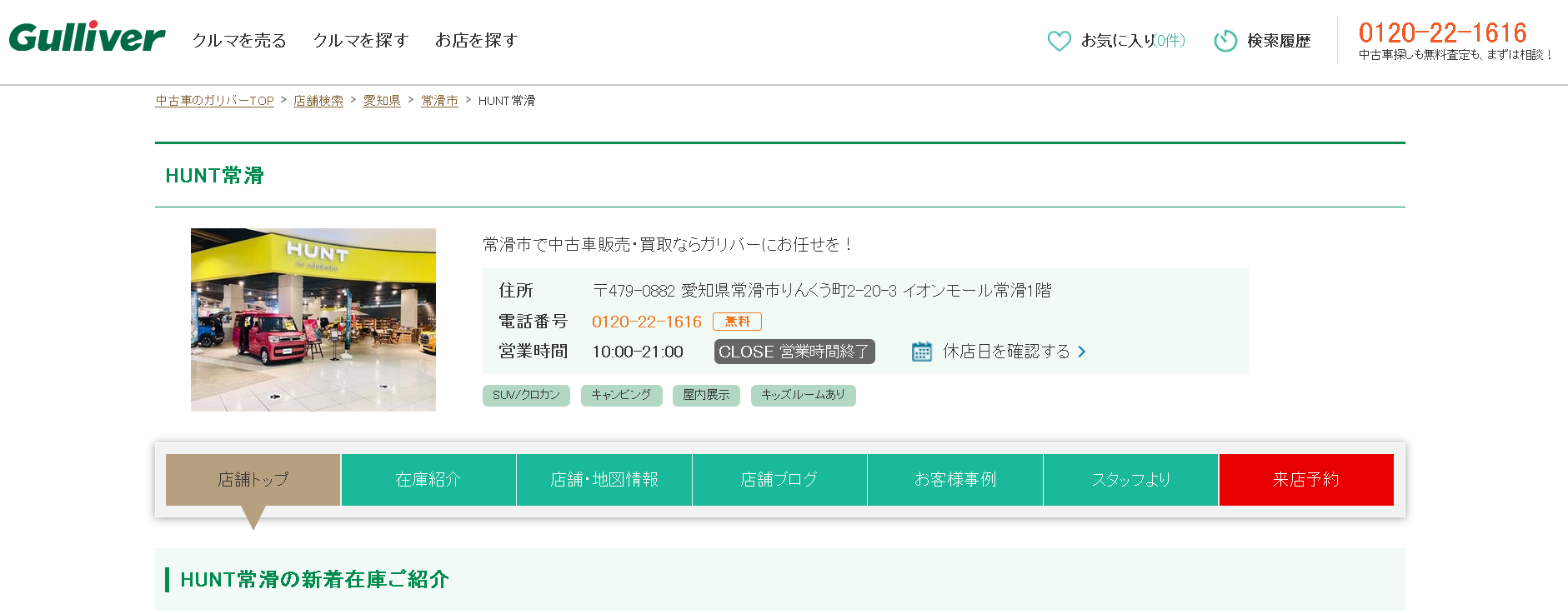This screenshot has width=1568, height=614.
Task: Switch to スタッフより tab
Action: [1131, 480]
